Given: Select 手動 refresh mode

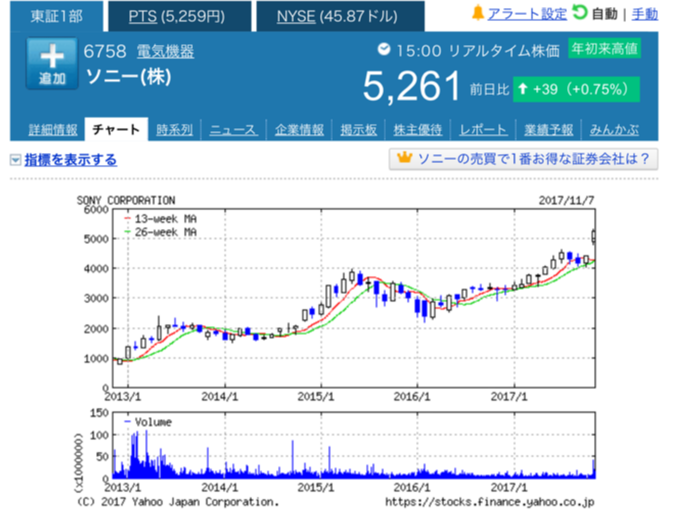Looking at the screenshot, I should point(645,14).
